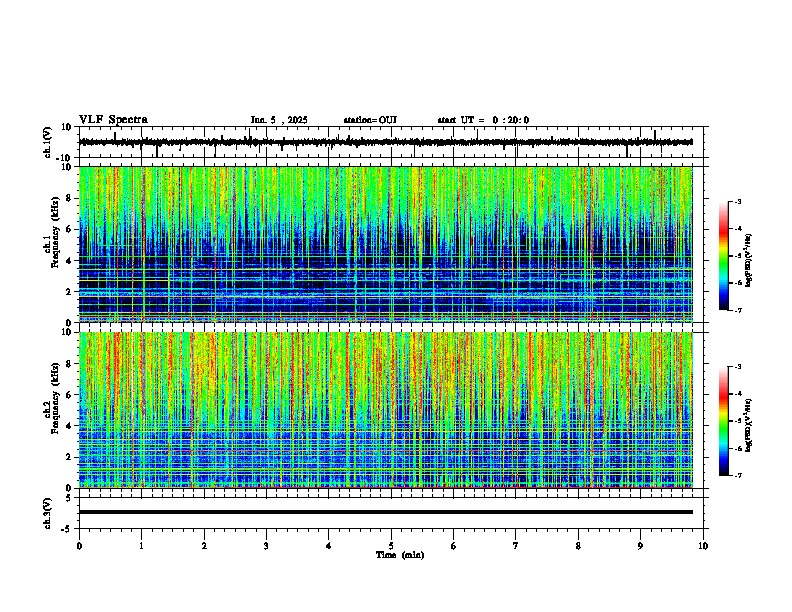The width and height of the screenshot is (792, 612).
Task: Click the "station=OUJ" header text
Action: (x=370, y=120)
